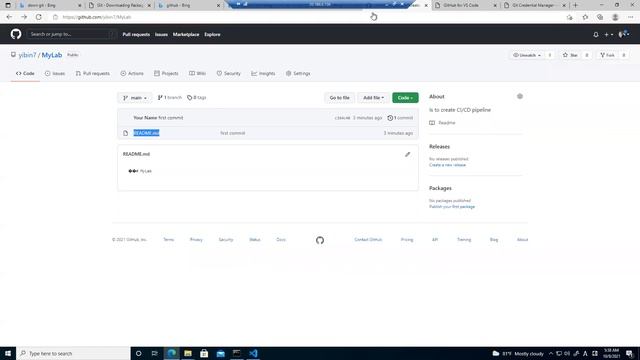Open the Packages heading link
The width and height of the screenshot is (640, 360).
(440, 189)
